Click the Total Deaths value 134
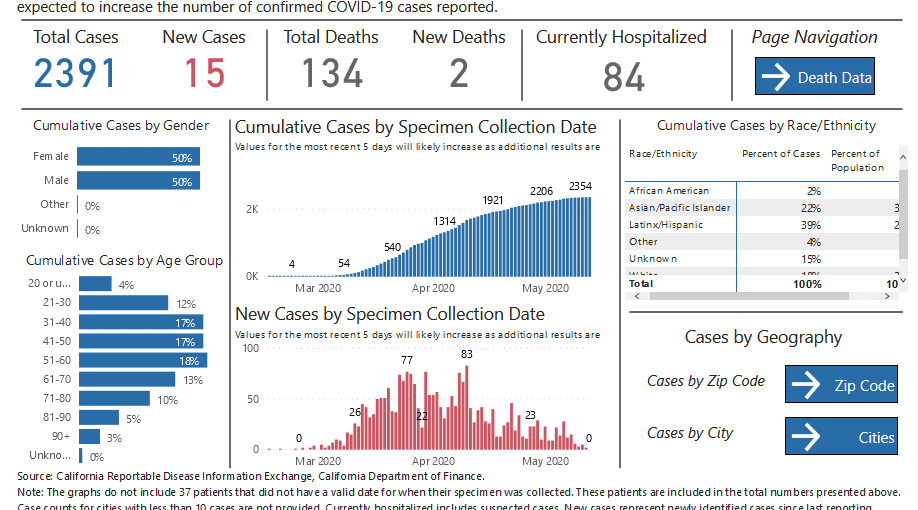This screenshot has width=918, height=510. click(x=332, y=74)
